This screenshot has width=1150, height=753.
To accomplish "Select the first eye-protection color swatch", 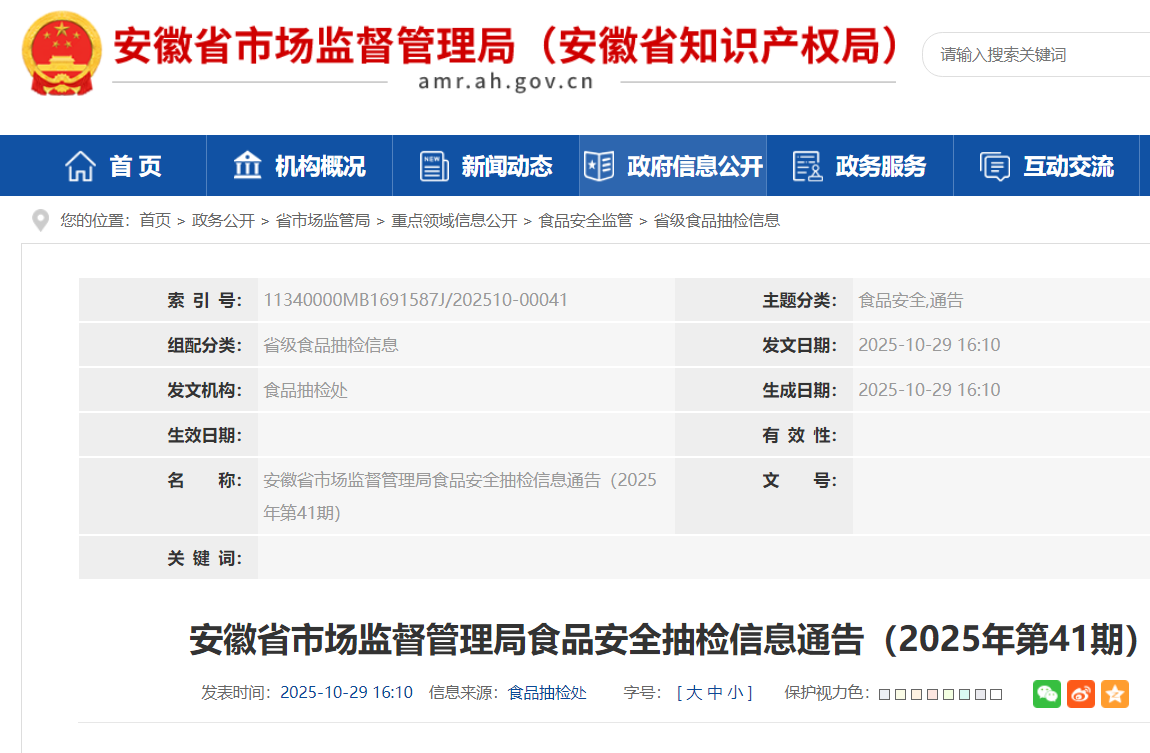I will pos(884,694).
